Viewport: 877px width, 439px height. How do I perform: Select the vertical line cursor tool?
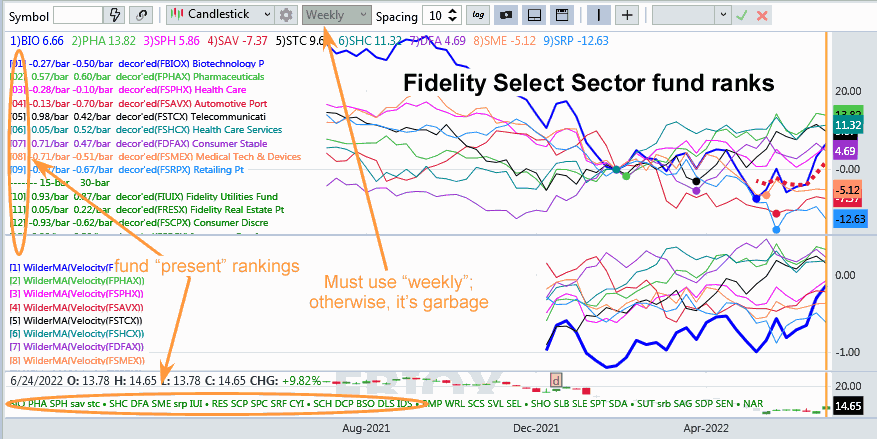coord(598,15)
